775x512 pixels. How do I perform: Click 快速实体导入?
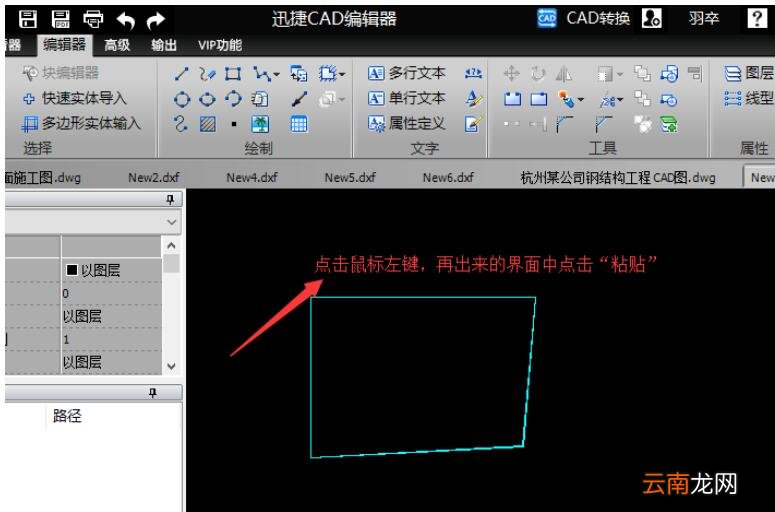point(75,98)
